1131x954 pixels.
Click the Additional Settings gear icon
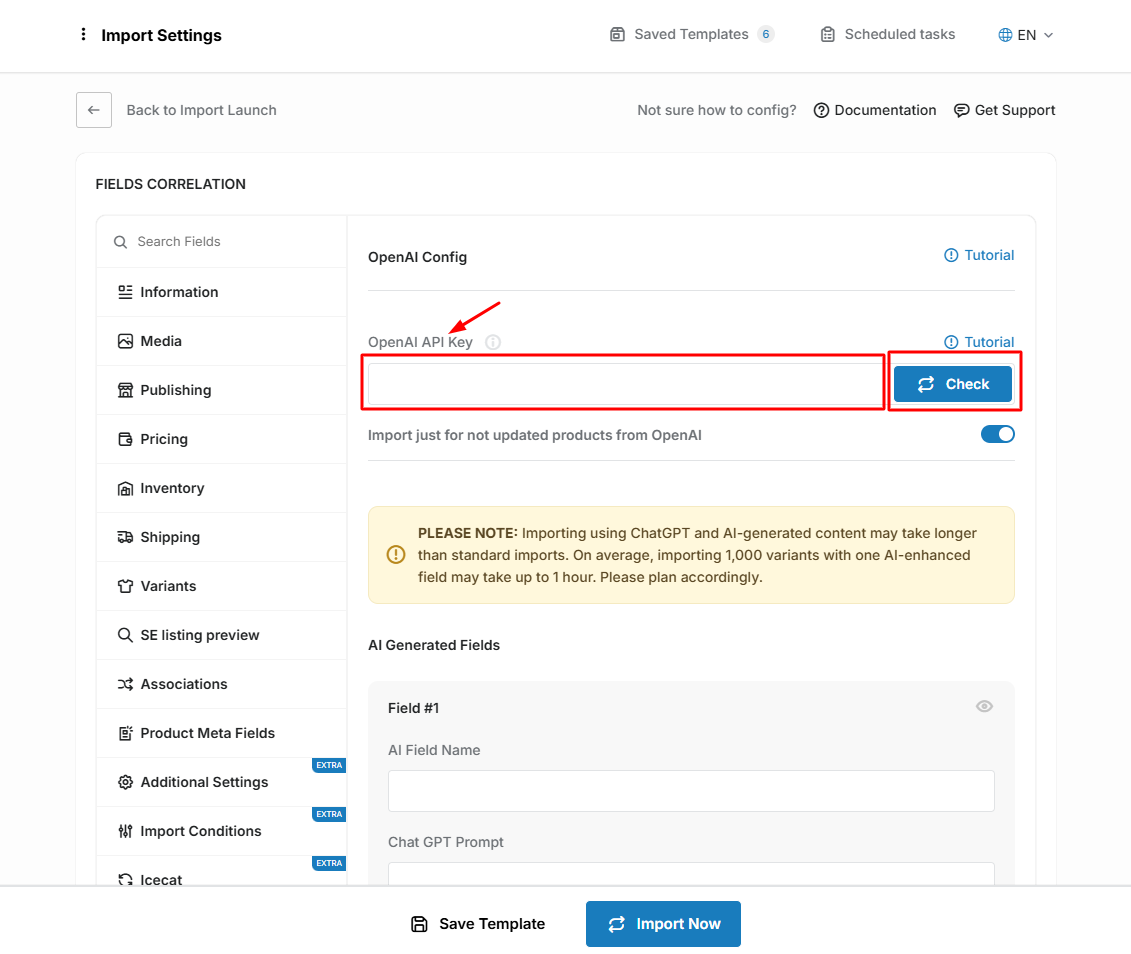(126, 782)
